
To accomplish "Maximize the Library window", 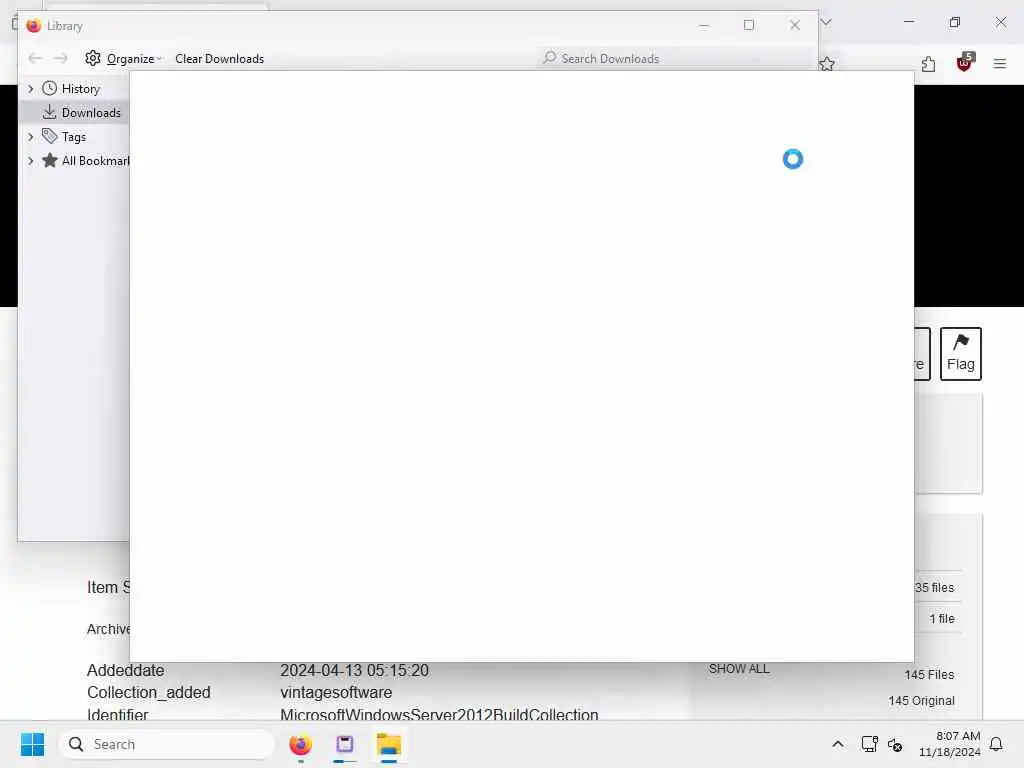I will click(749, 25).
